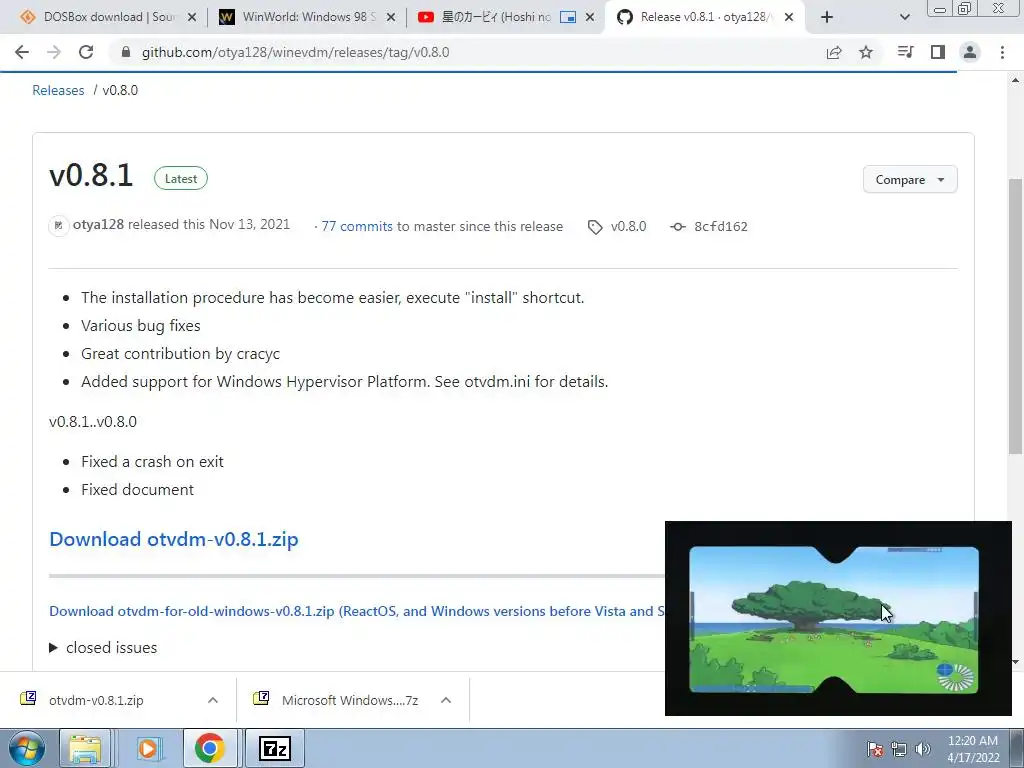Close the WinWorld tab
Viewport: 1024px width, 768px height.
(x=391, y=18)
